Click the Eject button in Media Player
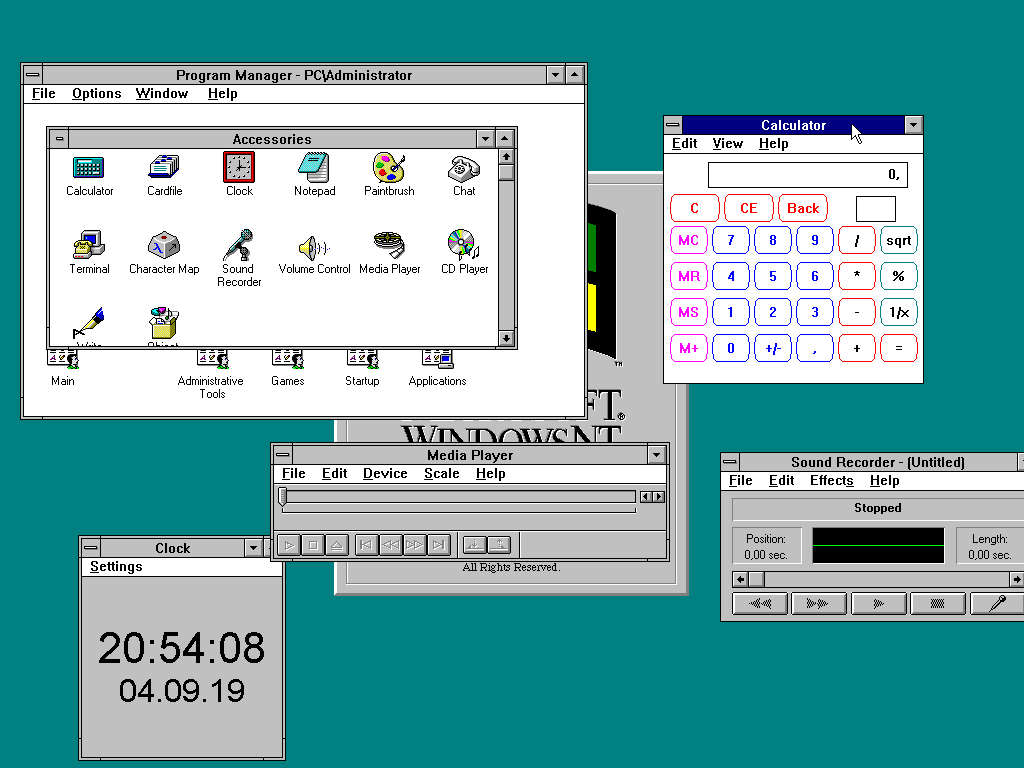 (x=336, y=545)
